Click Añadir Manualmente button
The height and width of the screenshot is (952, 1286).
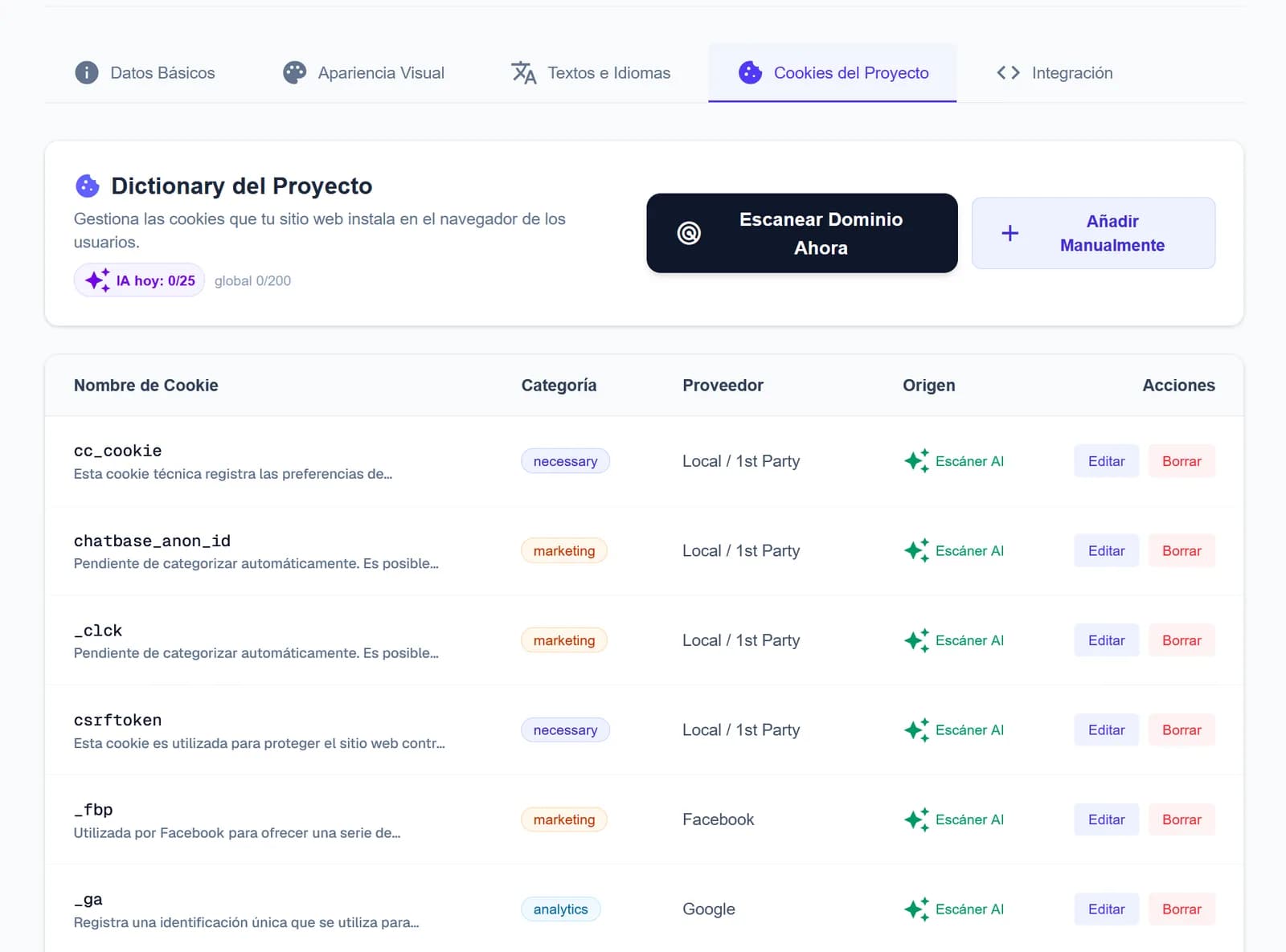click(1093, 233)
